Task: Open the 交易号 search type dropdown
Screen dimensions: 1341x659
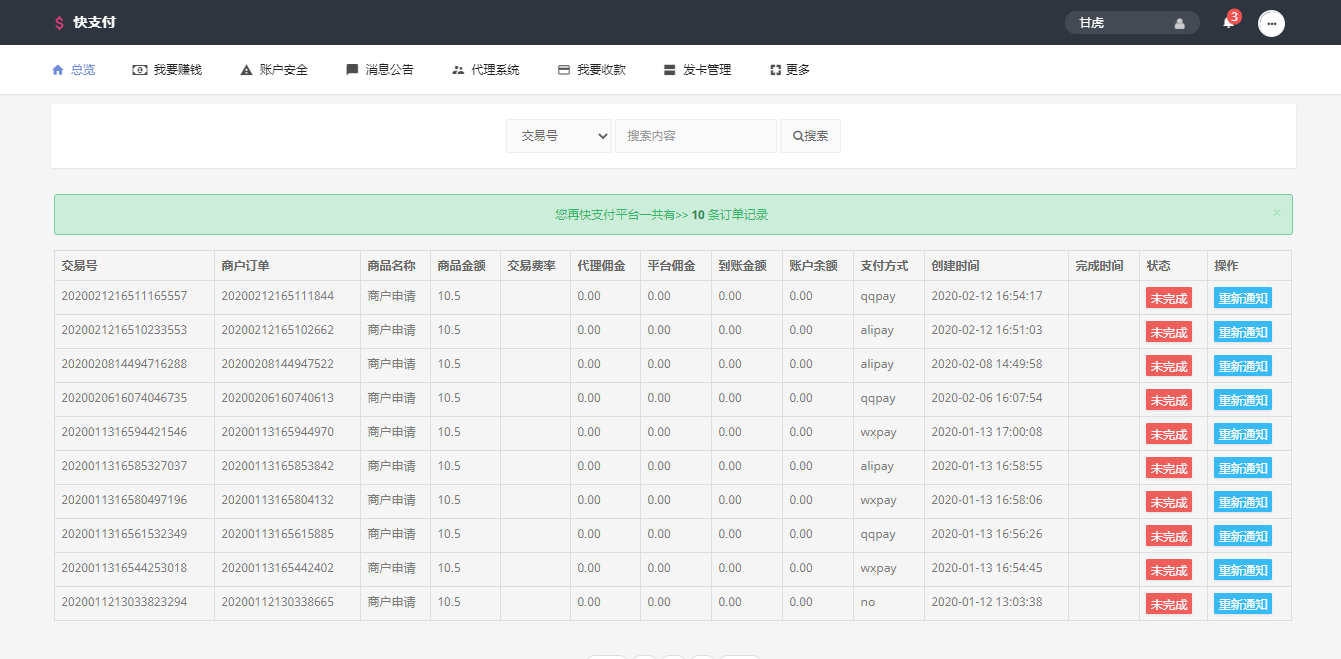Action: 559,136
